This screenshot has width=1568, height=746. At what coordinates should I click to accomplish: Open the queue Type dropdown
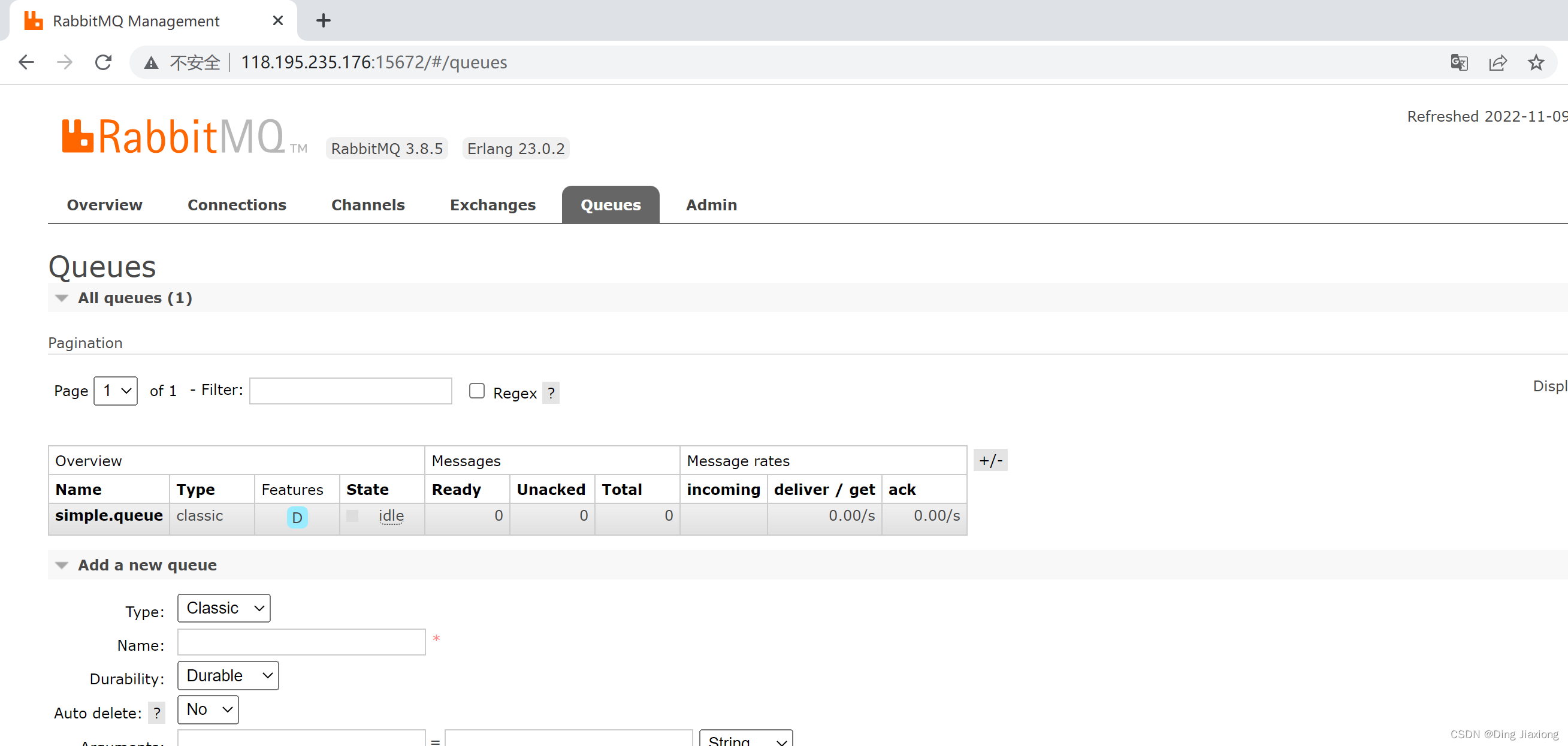224,608
